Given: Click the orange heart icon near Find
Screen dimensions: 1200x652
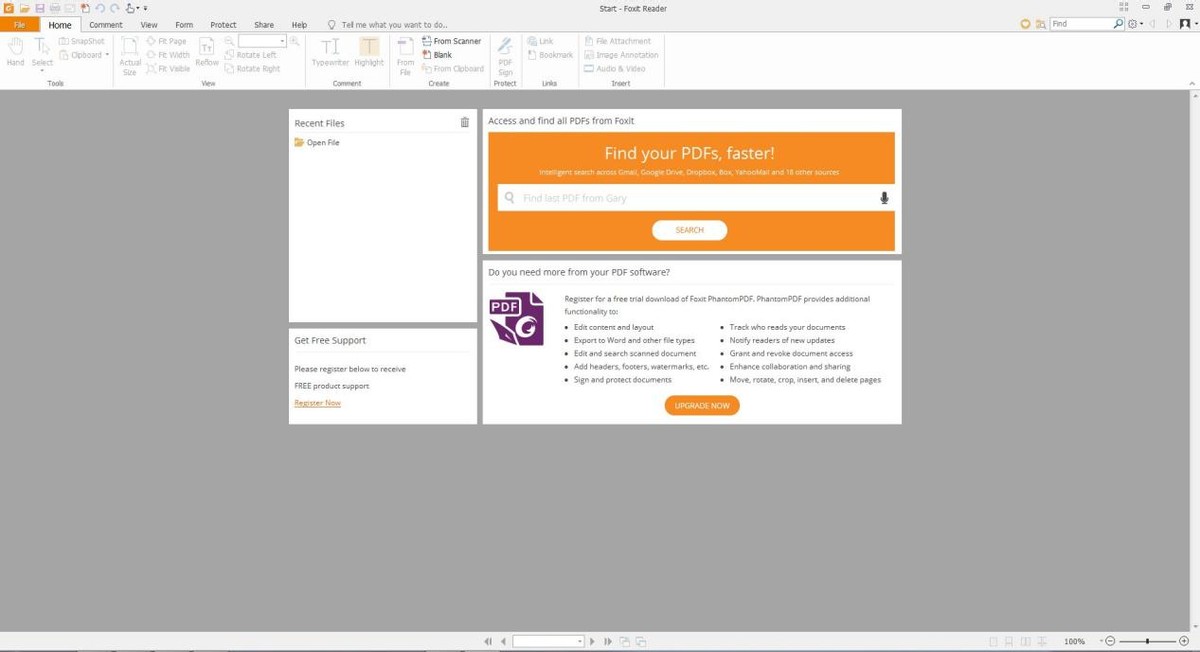Looking at the screenshot, I should click(x=1025, y=24).
